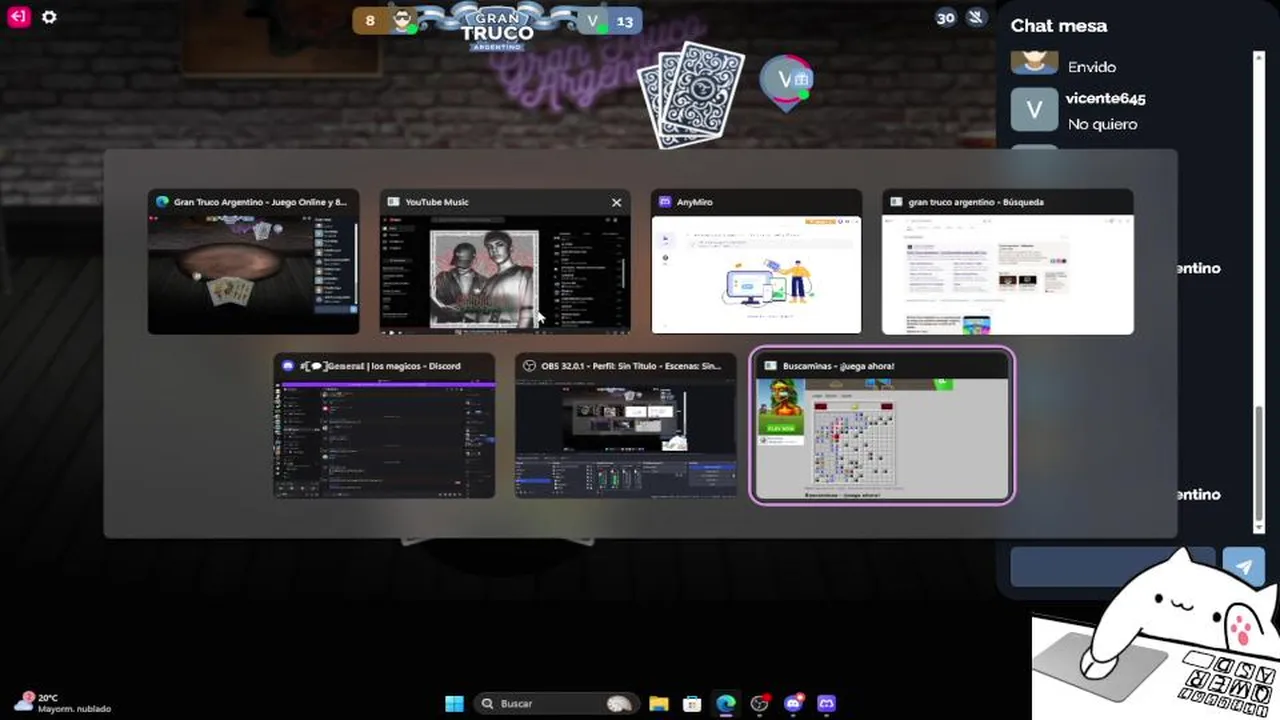1280x720 pixels.
Task: Send the chat message with arrow button
Action: pyautogui.click(x=1243, y=567)
